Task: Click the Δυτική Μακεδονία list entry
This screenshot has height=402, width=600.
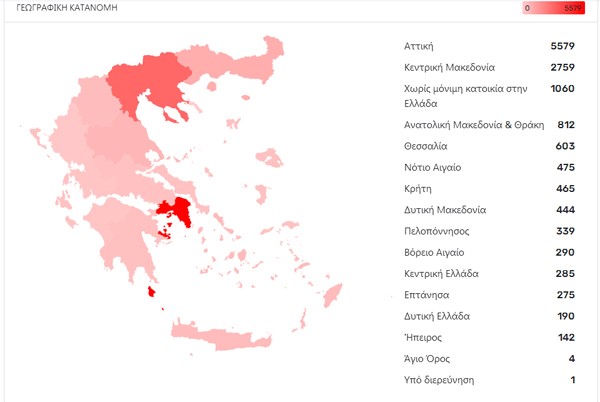Action: click(490, 210)
